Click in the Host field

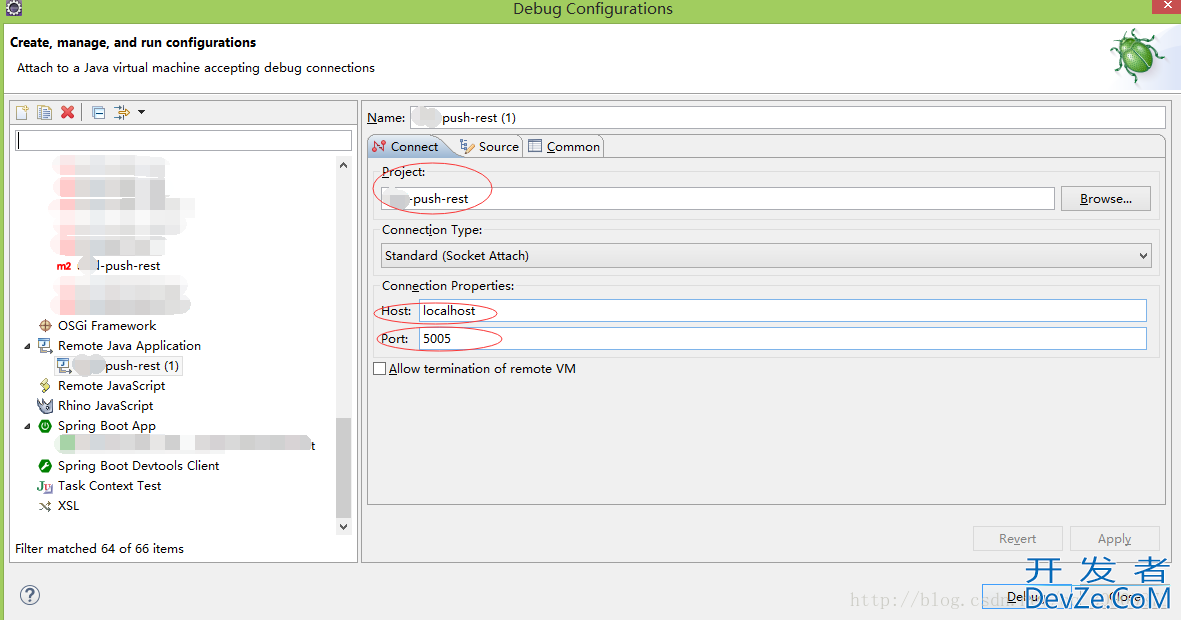[x=783, y=310]
